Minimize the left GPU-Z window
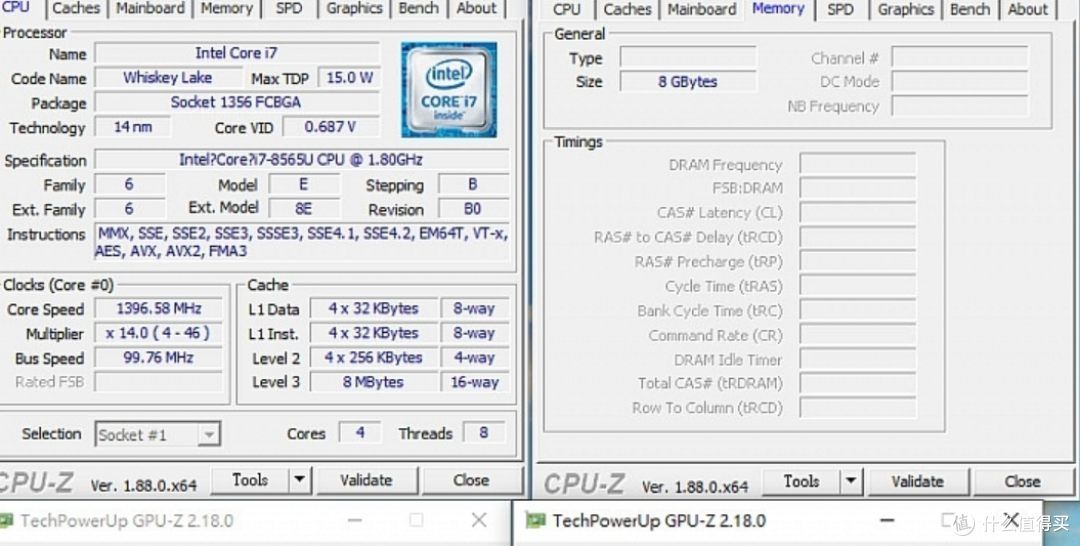1080x546 pixels. pos(354,520)
